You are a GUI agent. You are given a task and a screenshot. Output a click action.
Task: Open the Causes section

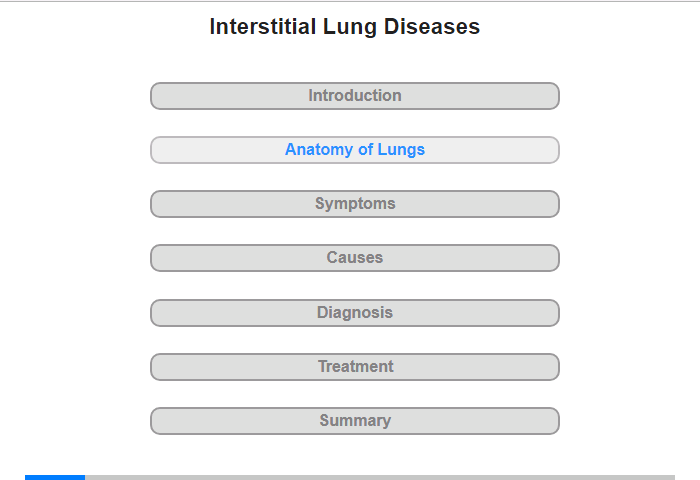click(x=355, y=258)
